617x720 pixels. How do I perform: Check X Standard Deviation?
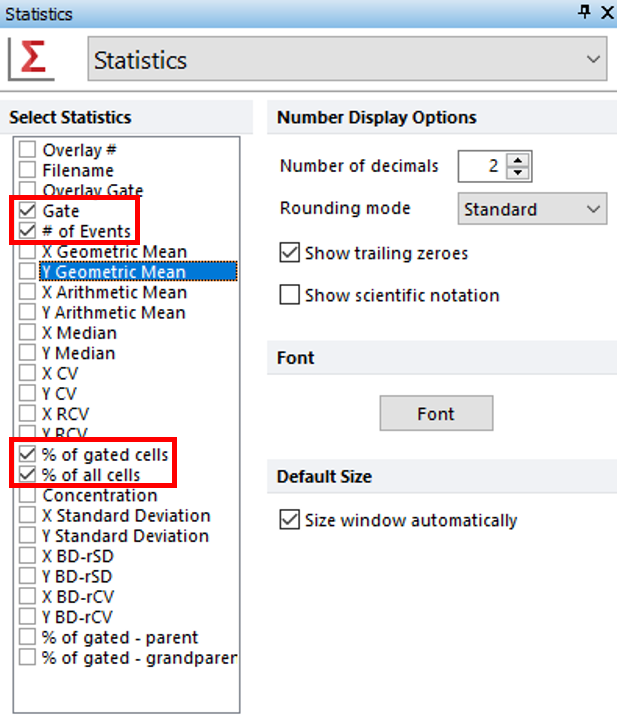click(28, 515)
